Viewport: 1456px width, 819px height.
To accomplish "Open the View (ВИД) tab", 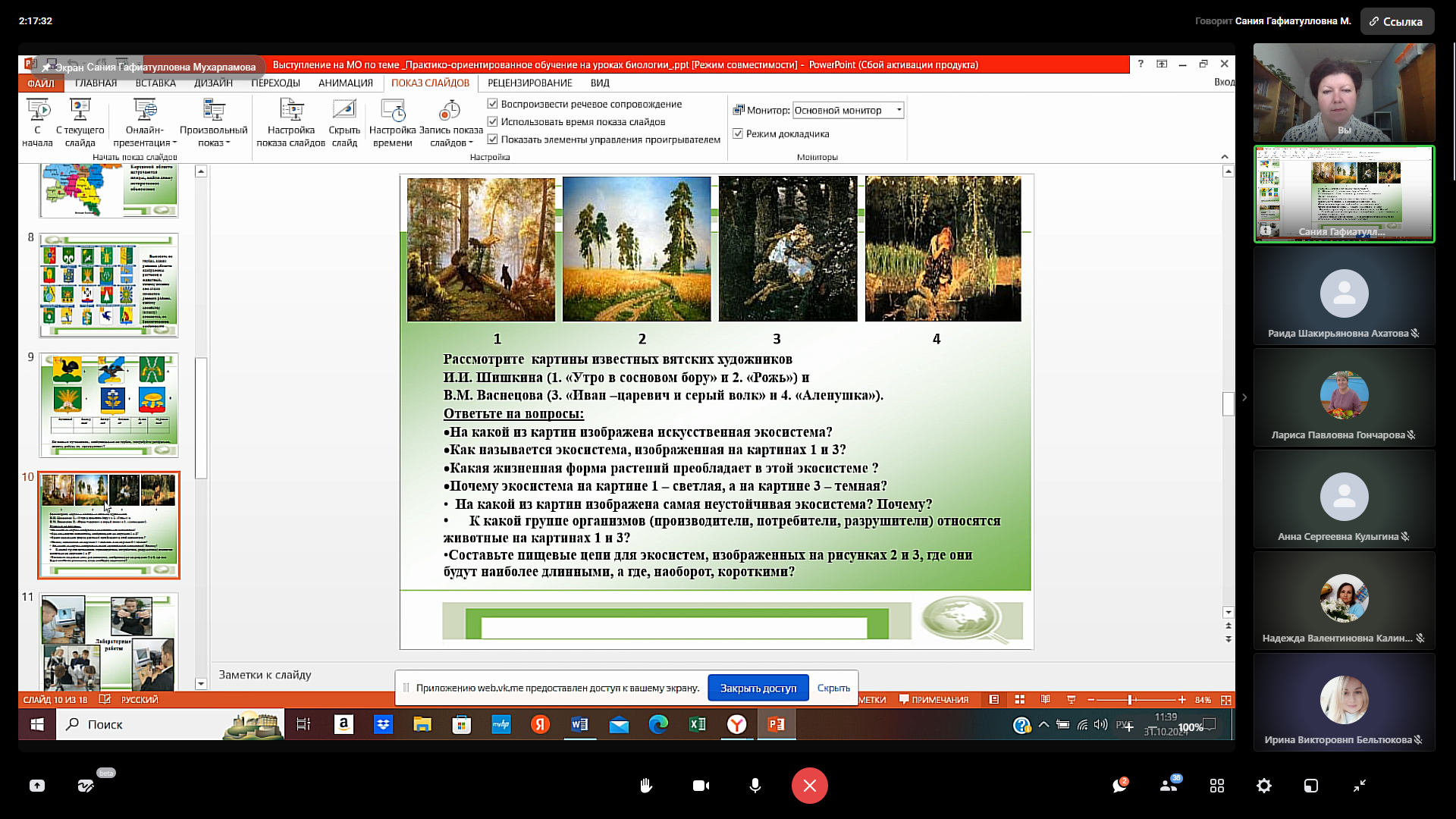I will click(x=600, y=83).
